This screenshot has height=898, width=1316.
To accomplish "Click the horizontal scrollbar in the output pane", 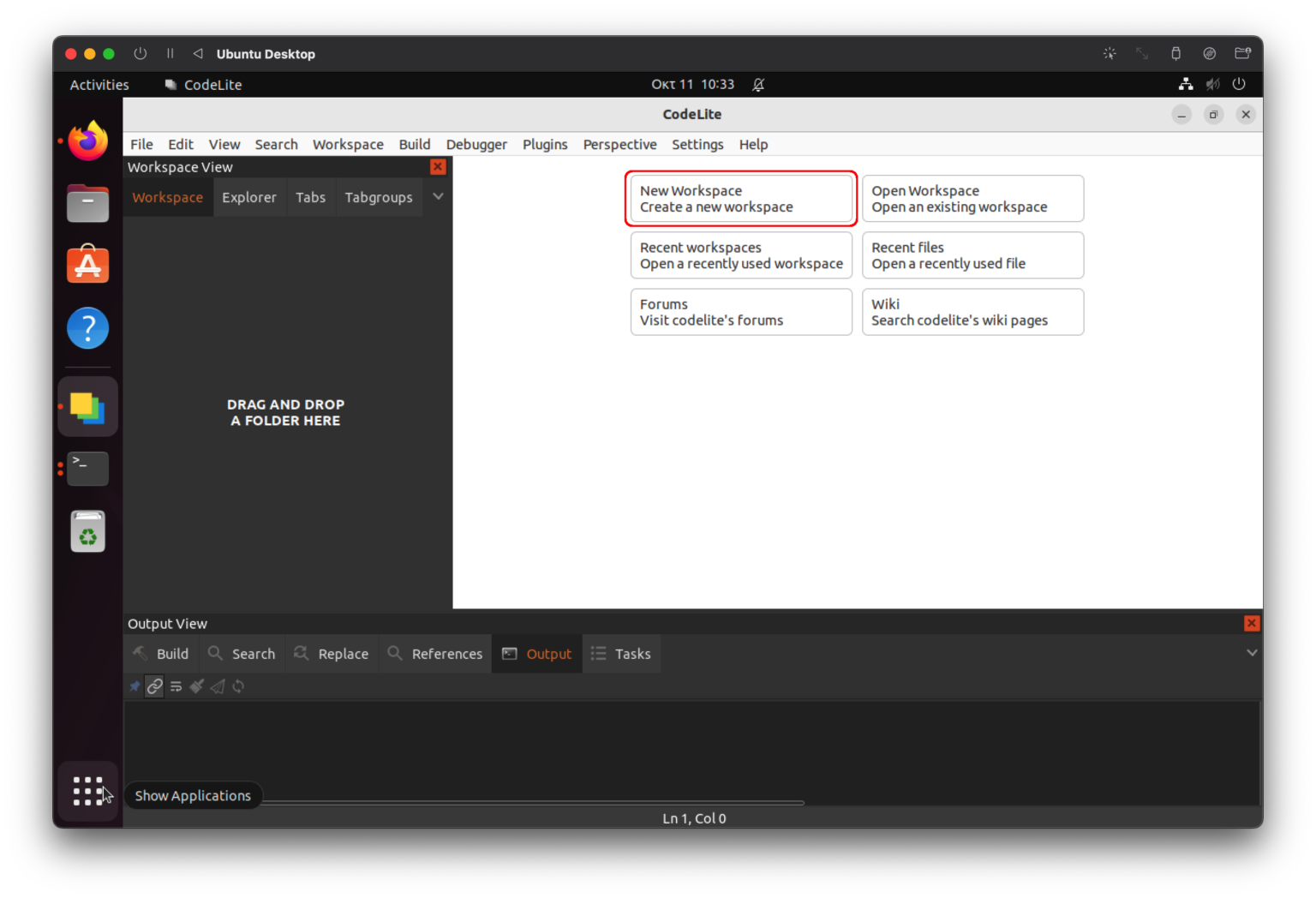I will click(x=531, y=803).
